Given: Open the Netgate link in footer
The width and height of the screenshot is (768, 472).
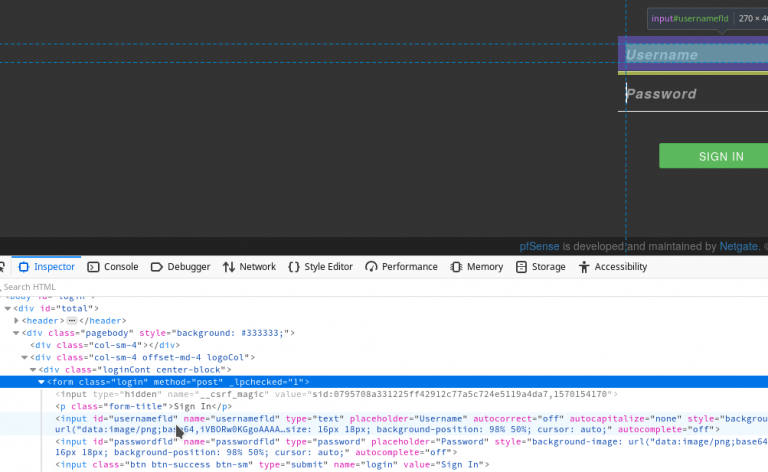Looking at the screenshot, I should [739, 246].
